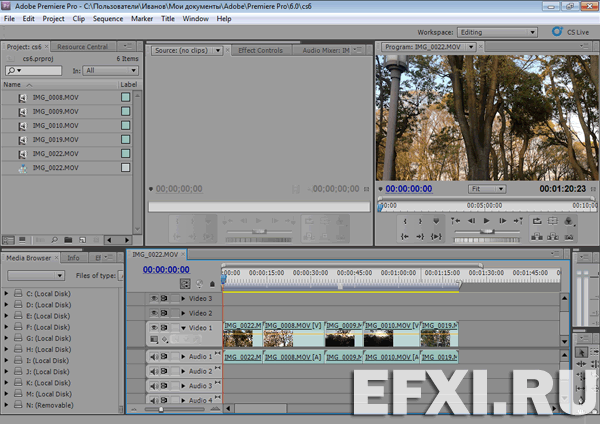
Task: Expand N: (Removable) drive tree
Action: [x=6, y=405]
